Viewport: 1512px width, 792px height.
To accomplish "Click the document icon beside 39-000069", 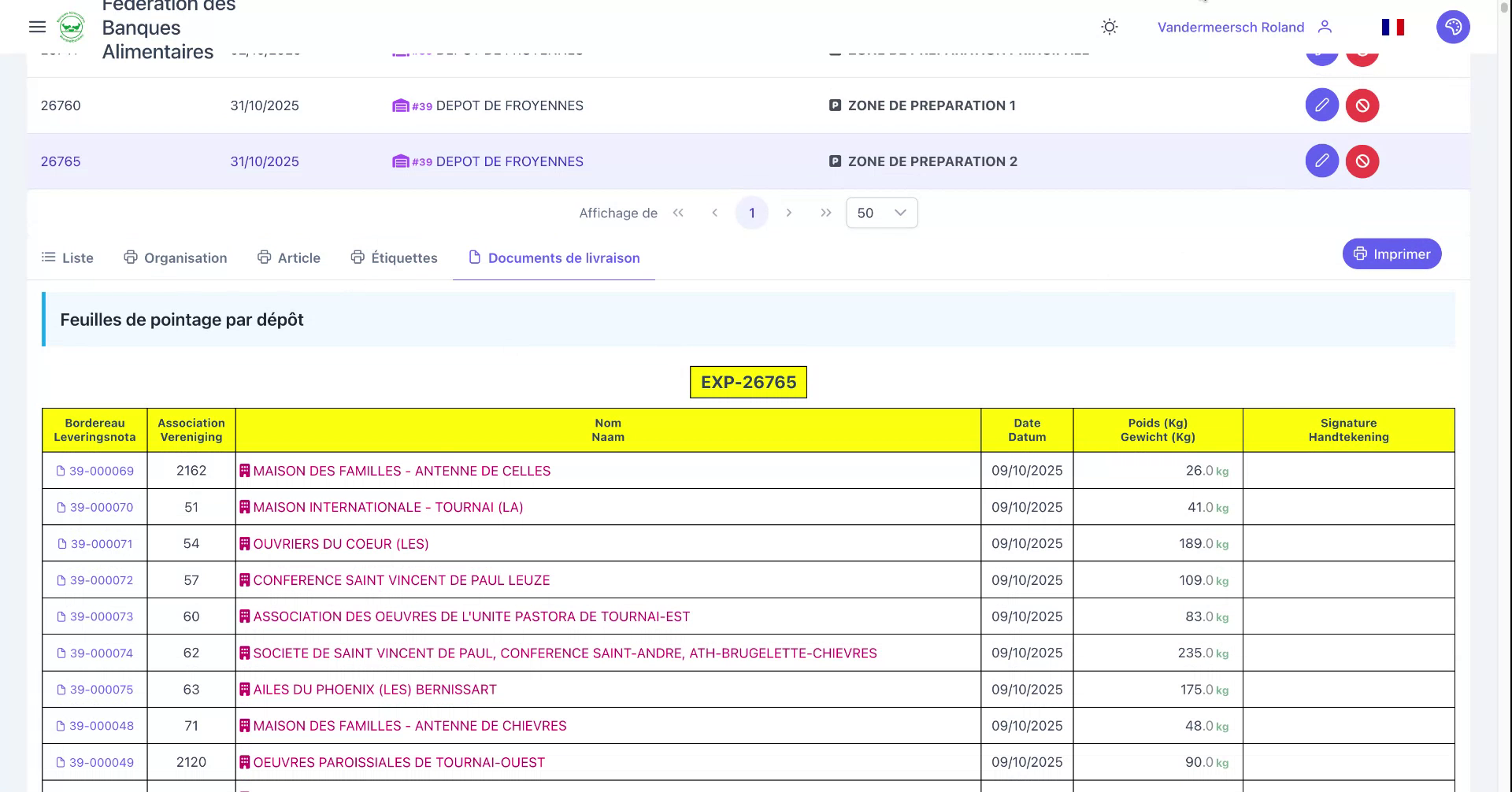I will point(60,470).
